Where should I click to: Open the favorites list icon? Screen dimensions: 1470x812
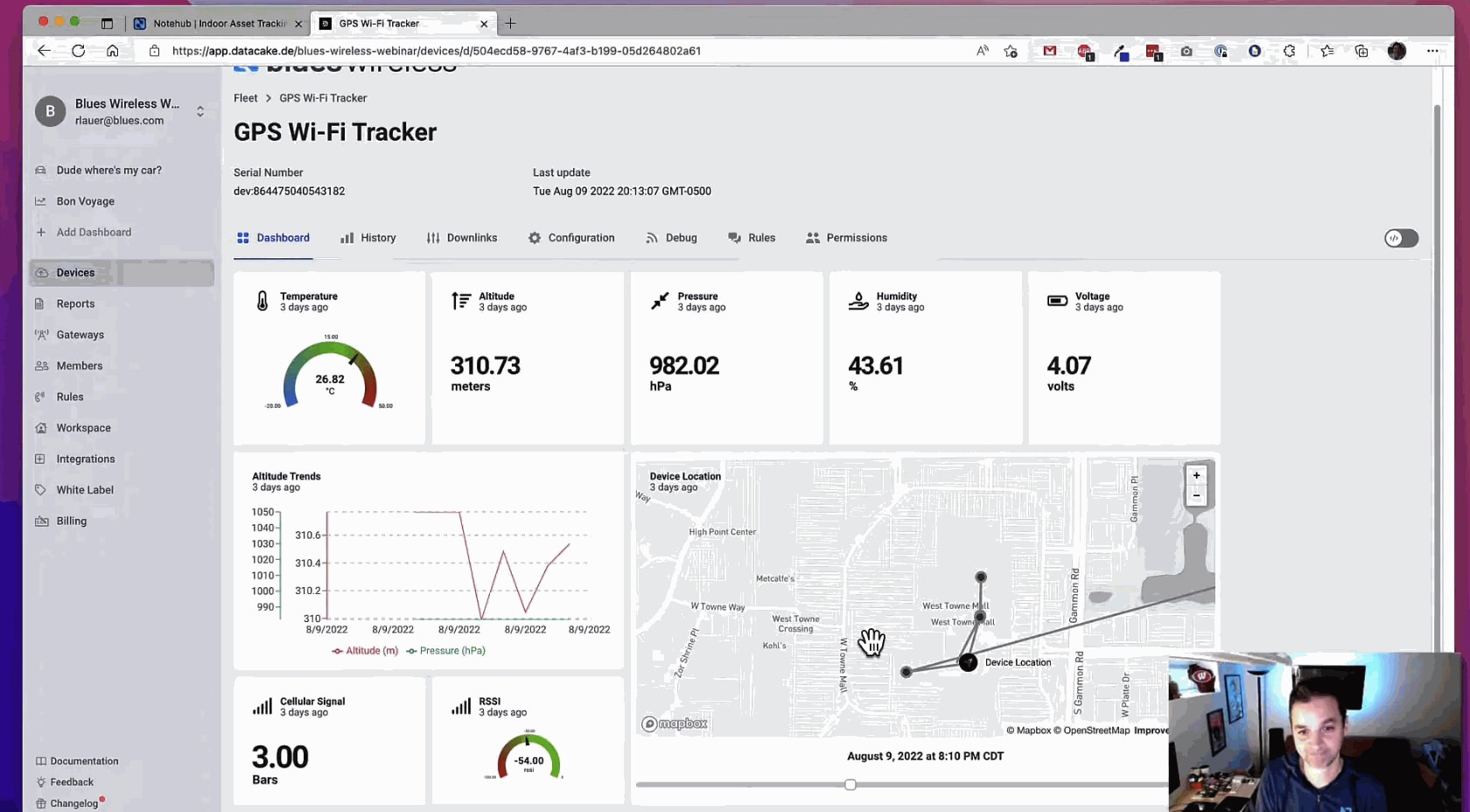pos(1327,51)
